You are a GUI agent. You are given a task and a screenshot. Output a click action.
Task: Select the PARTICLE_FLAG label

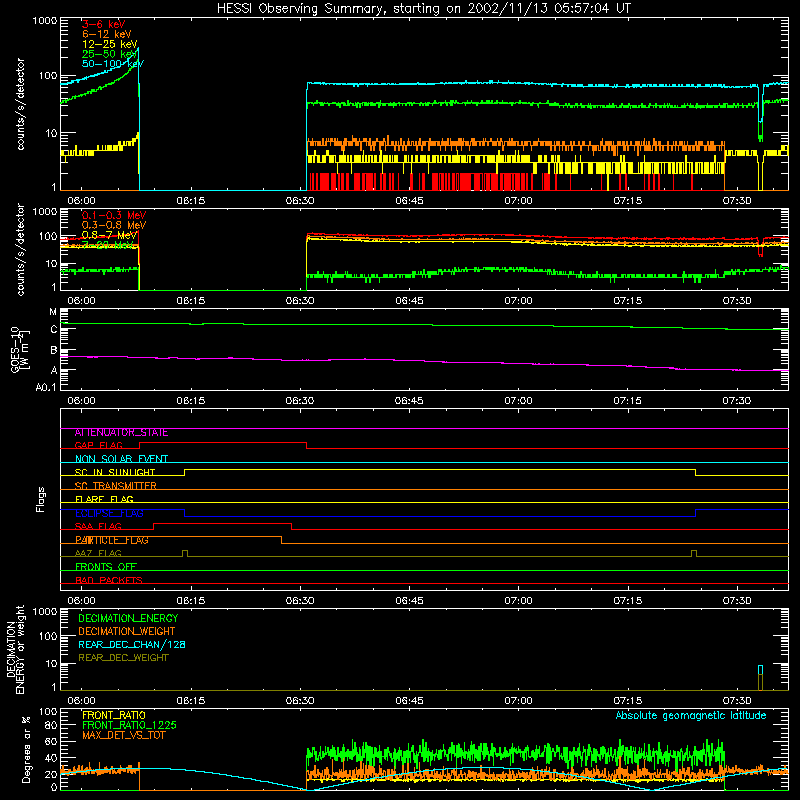tap(112, 540)
